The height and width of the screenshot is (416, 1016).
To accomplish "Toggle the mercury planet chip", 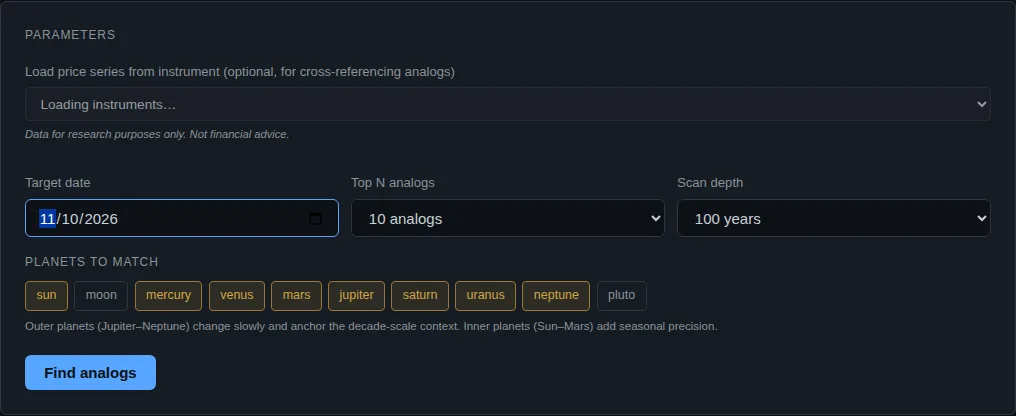I will (168, 295).
